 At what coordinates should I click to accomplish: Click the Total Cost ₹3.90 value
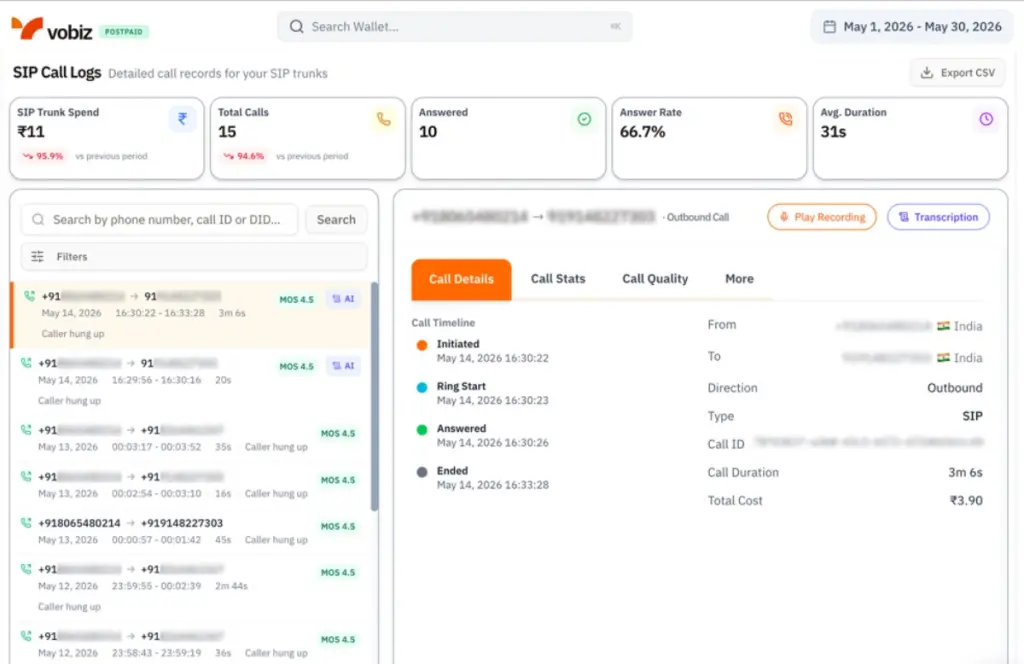[966, 501]
